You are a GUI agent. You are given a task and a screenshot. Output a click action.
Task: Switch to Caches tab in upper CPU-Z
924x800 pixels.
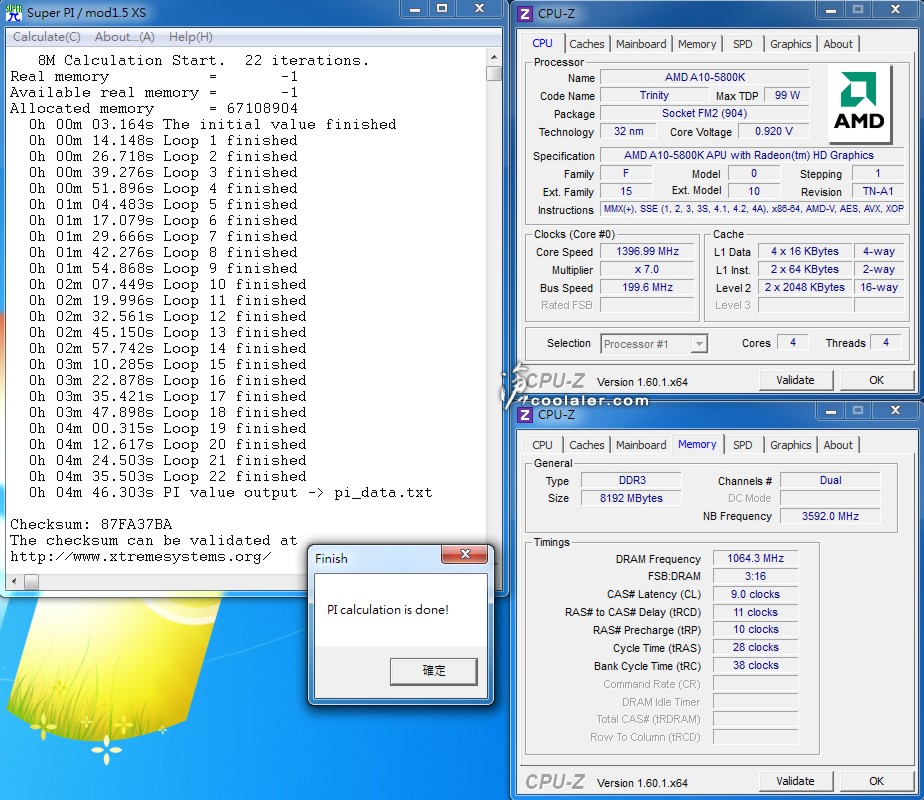587,44
